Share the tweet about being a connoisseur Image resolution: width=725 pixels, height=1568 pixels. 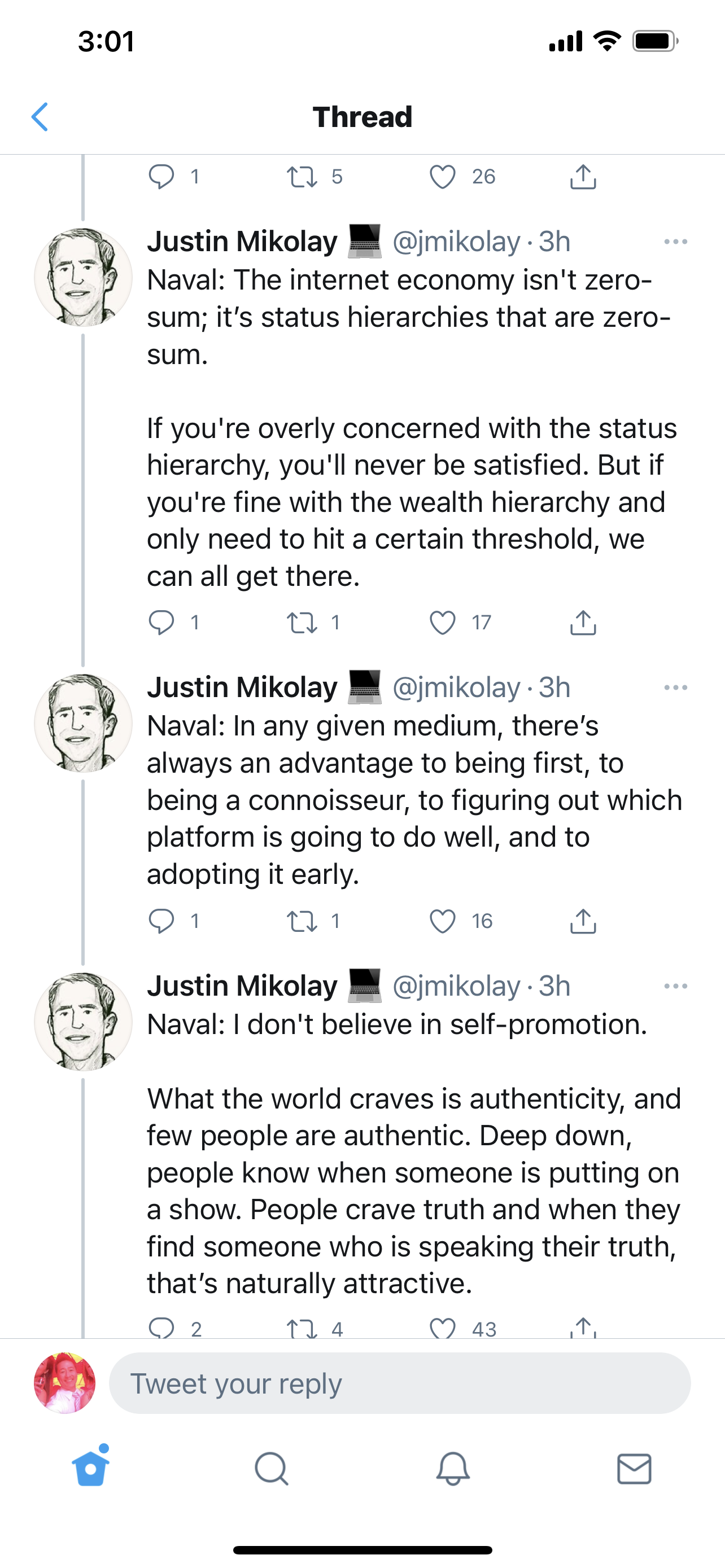(583, 921)
